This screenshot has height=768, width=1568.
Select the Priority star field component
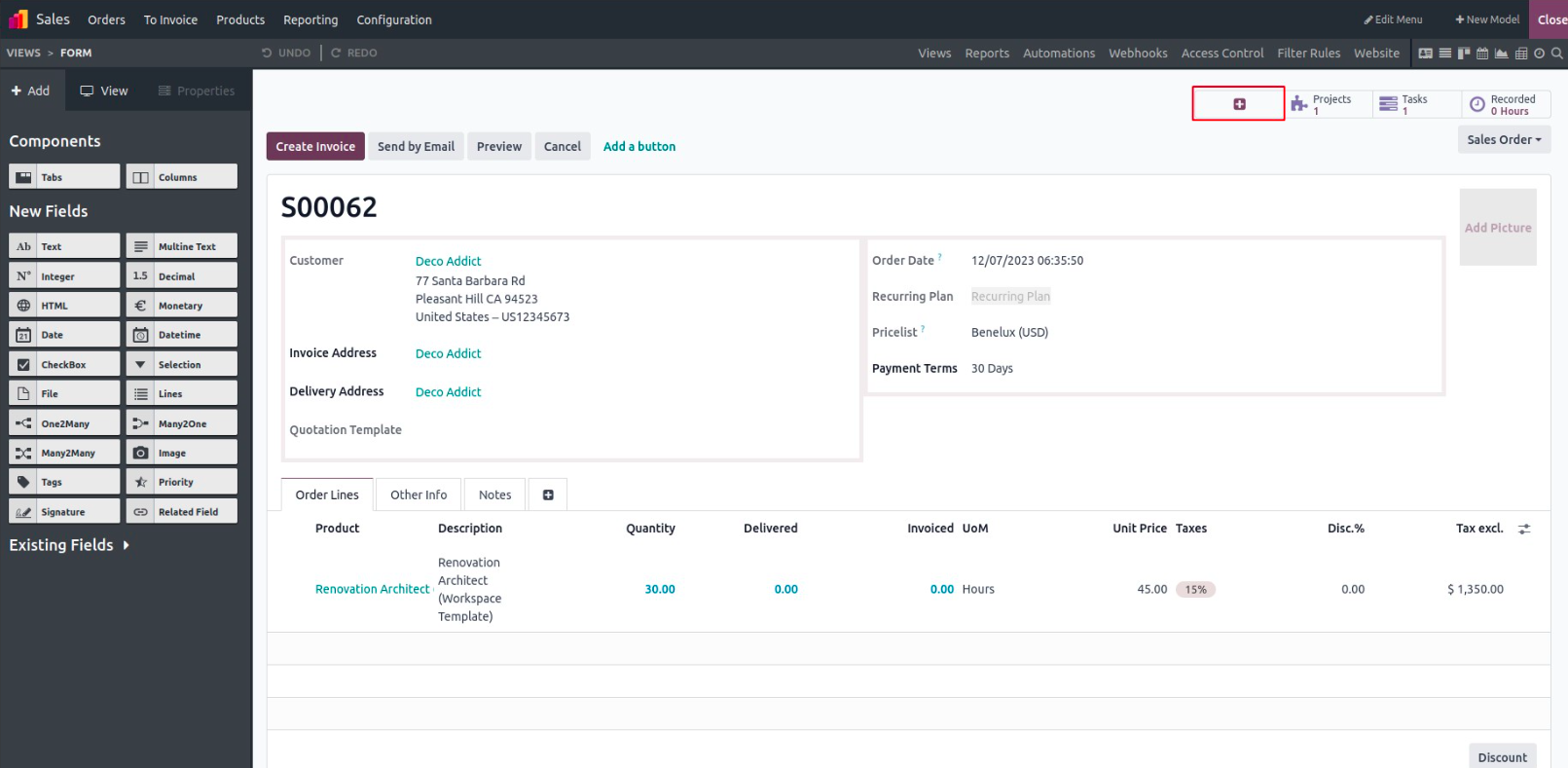tap(182, 483)
